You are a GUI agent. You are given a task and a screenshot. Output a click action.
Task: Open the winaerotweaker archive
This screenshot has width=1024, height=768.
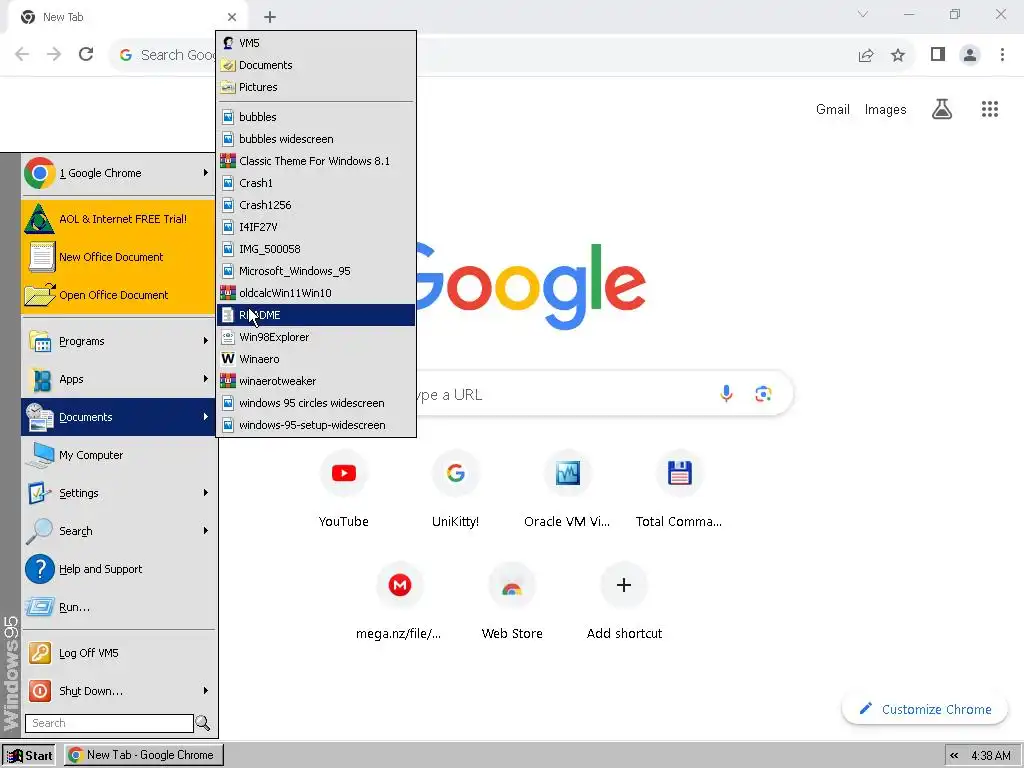point(316,381)
